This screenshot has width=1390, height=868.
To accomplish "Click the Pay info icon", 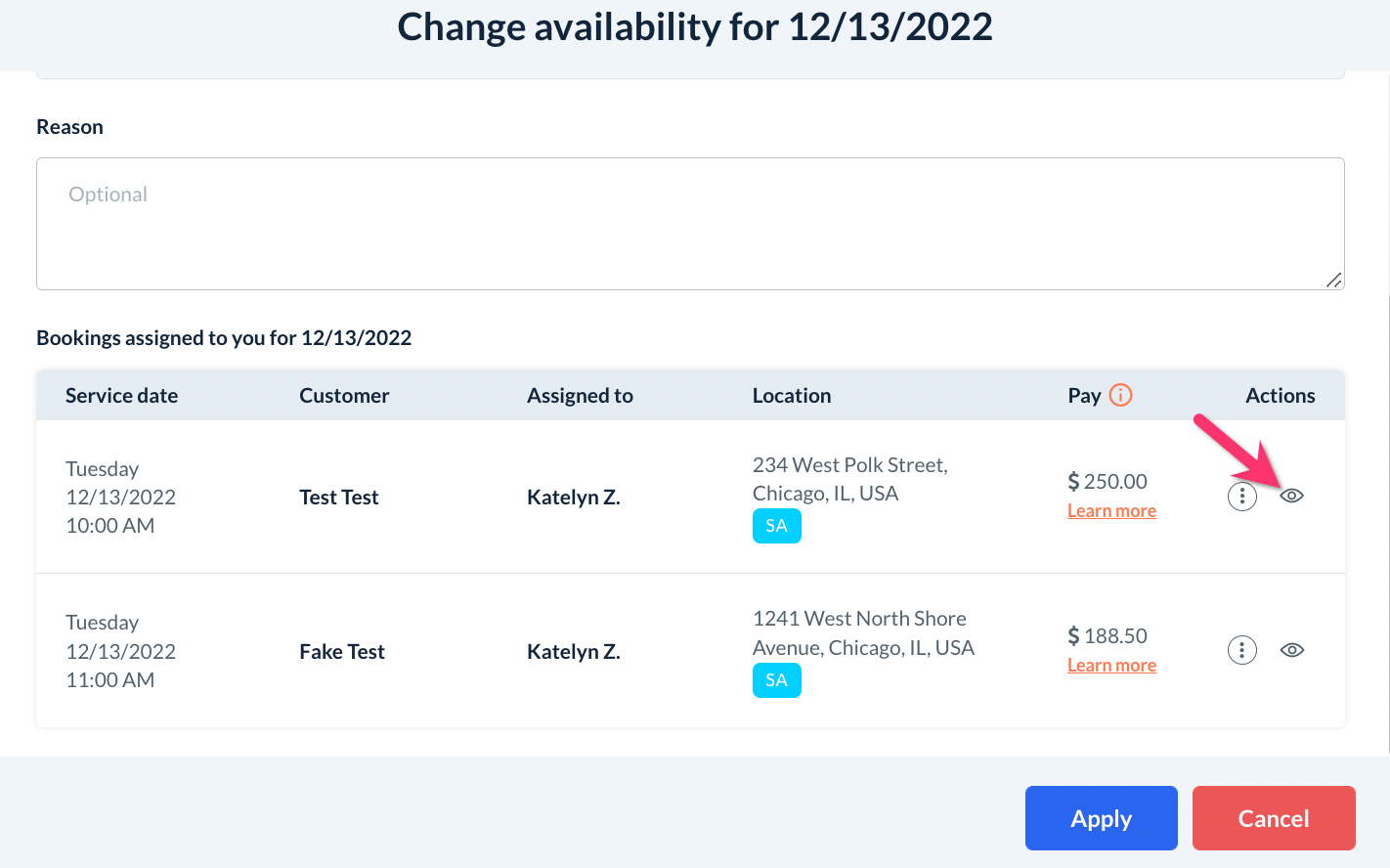I will click(1120, 395).
